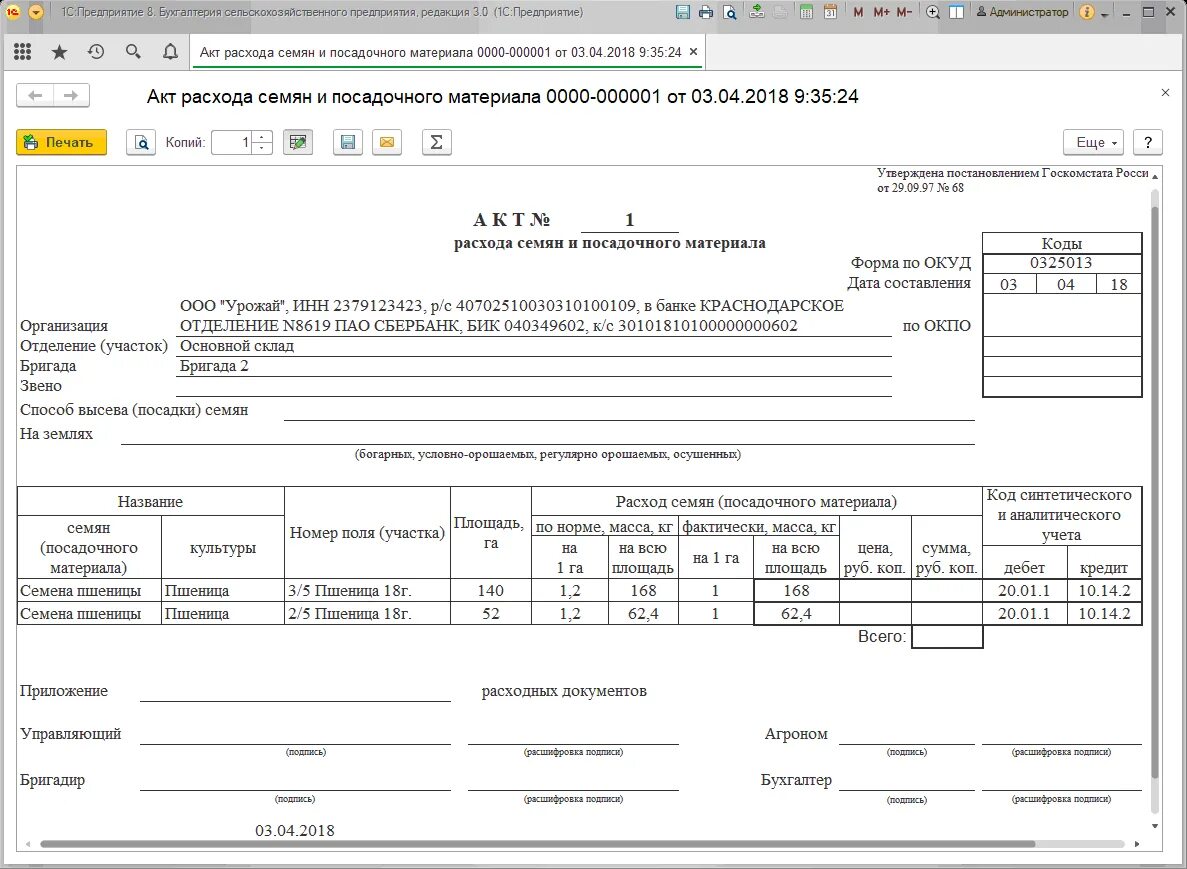Open print preview in the title bar

[729, 12]
